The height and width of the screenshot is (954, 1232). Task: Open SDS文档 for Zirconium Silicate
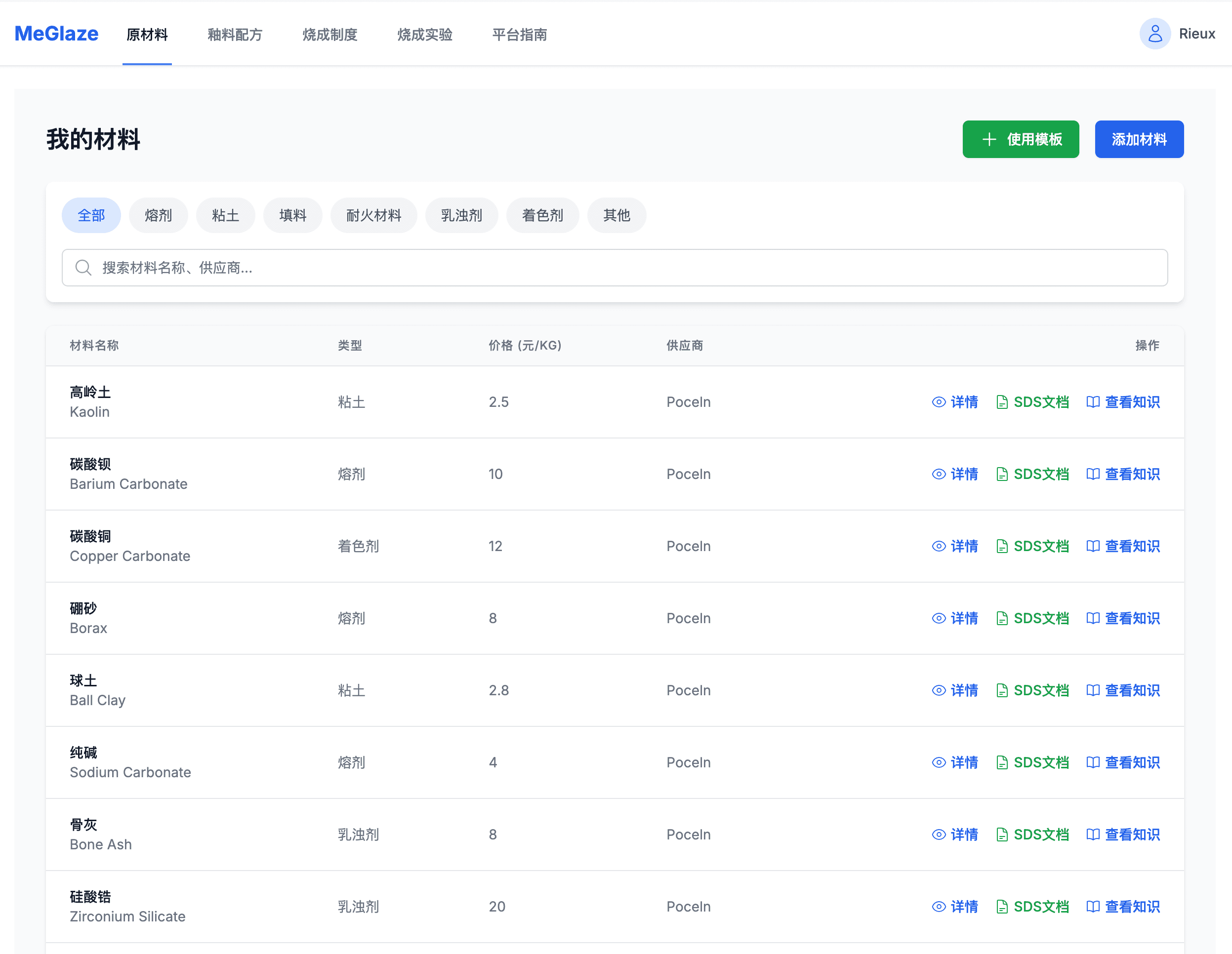pyautogui.click(x=1032, y=907)
